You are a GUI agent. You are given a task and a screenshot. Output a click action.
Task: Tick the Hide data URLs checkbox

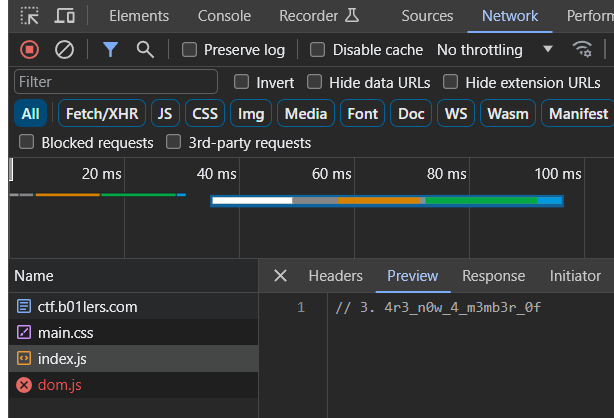click(314, 82)
